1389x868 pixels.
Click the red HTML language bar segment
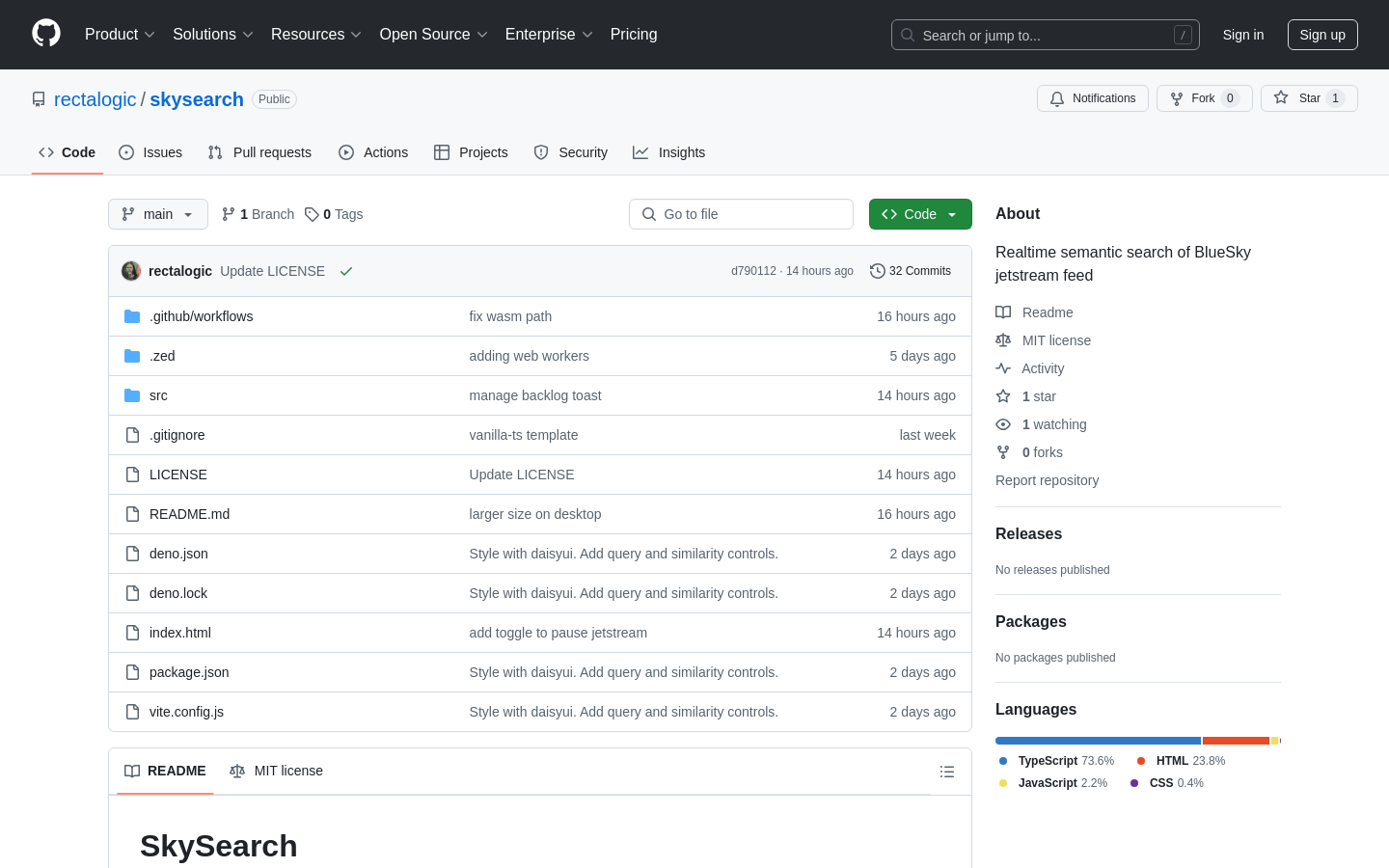1236,741
